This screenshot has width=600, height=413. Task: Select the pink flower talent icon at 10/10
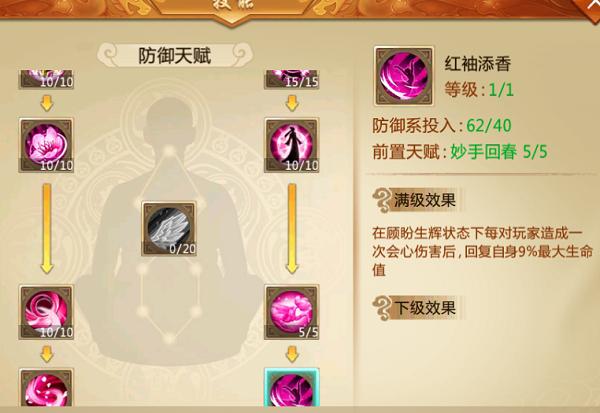(46, 145)
